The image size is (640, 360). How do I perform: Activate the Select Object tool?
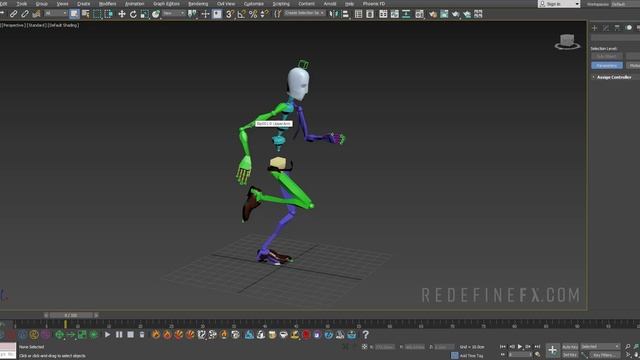(x=74, y=14)
